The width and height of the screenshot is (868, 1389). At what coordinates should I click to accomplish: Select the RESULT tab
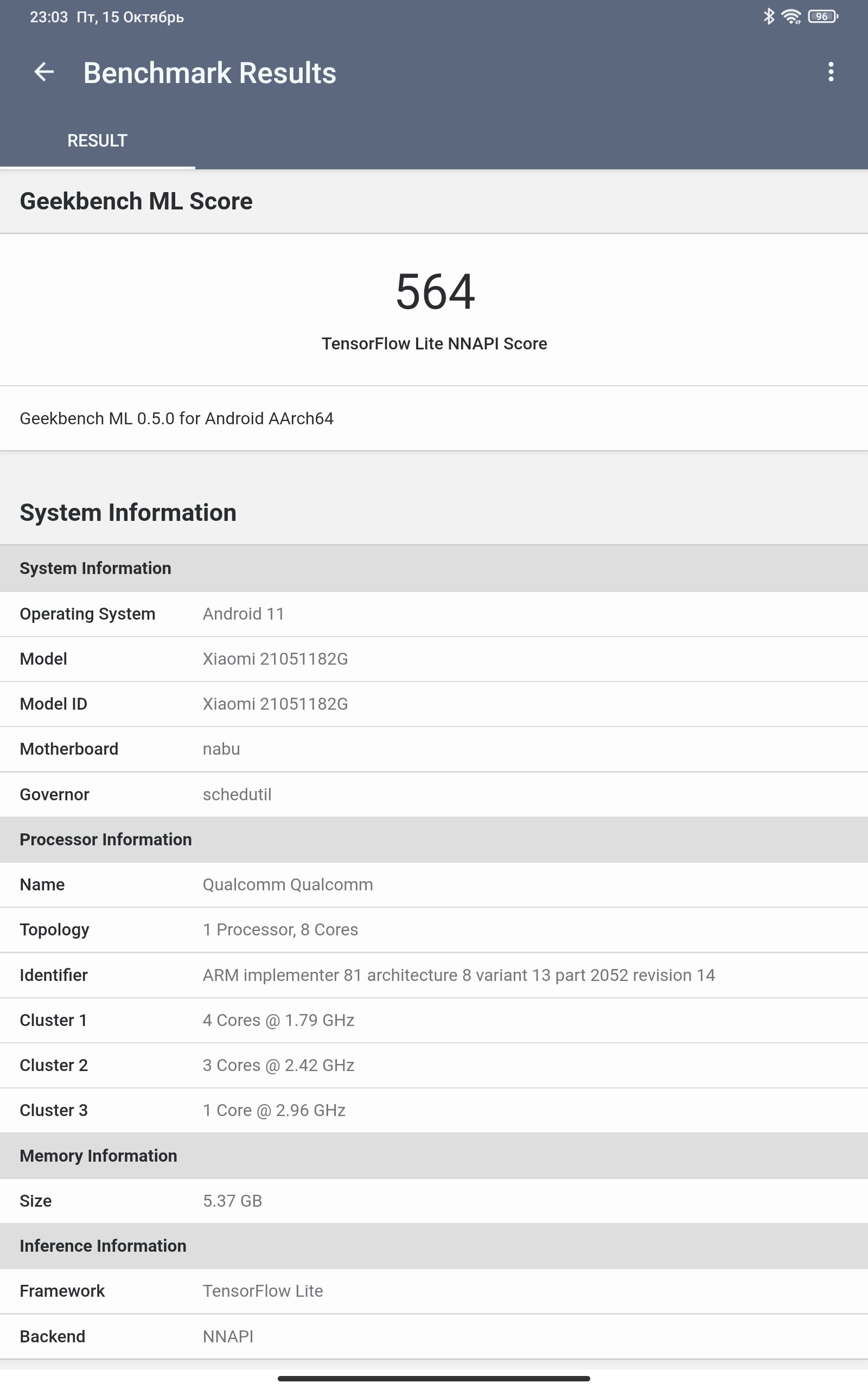[97, 141]
